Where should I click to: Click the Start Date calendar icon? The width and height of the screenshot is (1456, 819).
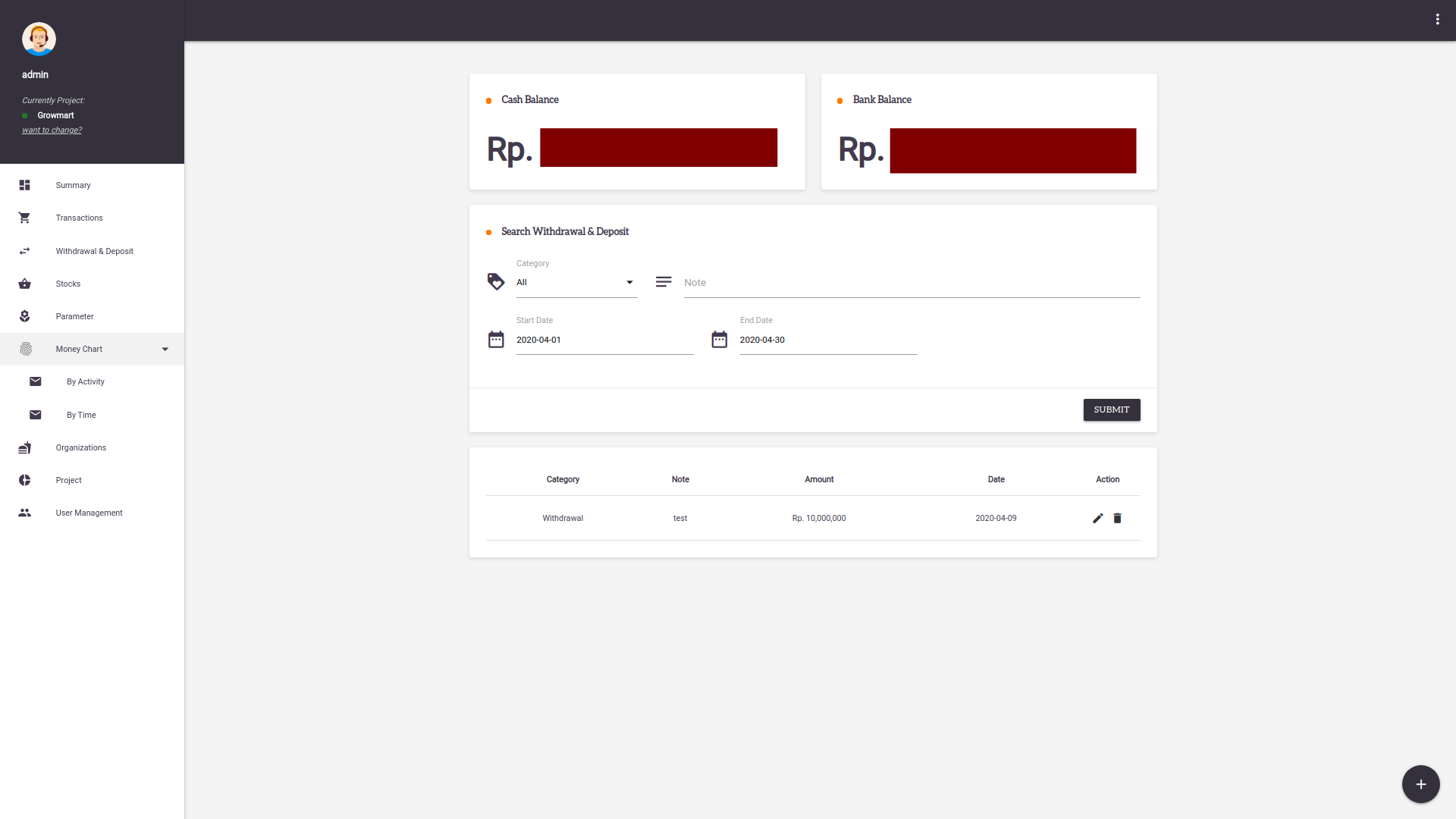(496, 340)
